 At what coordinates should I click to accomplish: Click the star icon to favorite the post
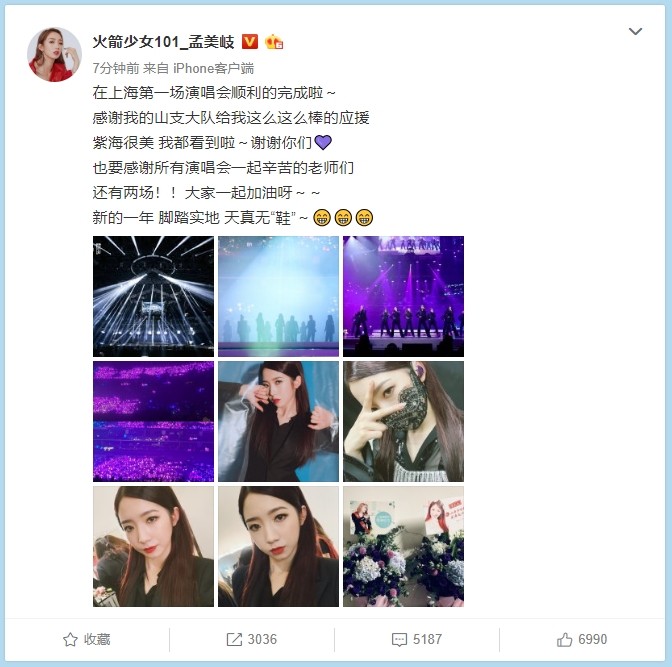[x=70, y=640]
